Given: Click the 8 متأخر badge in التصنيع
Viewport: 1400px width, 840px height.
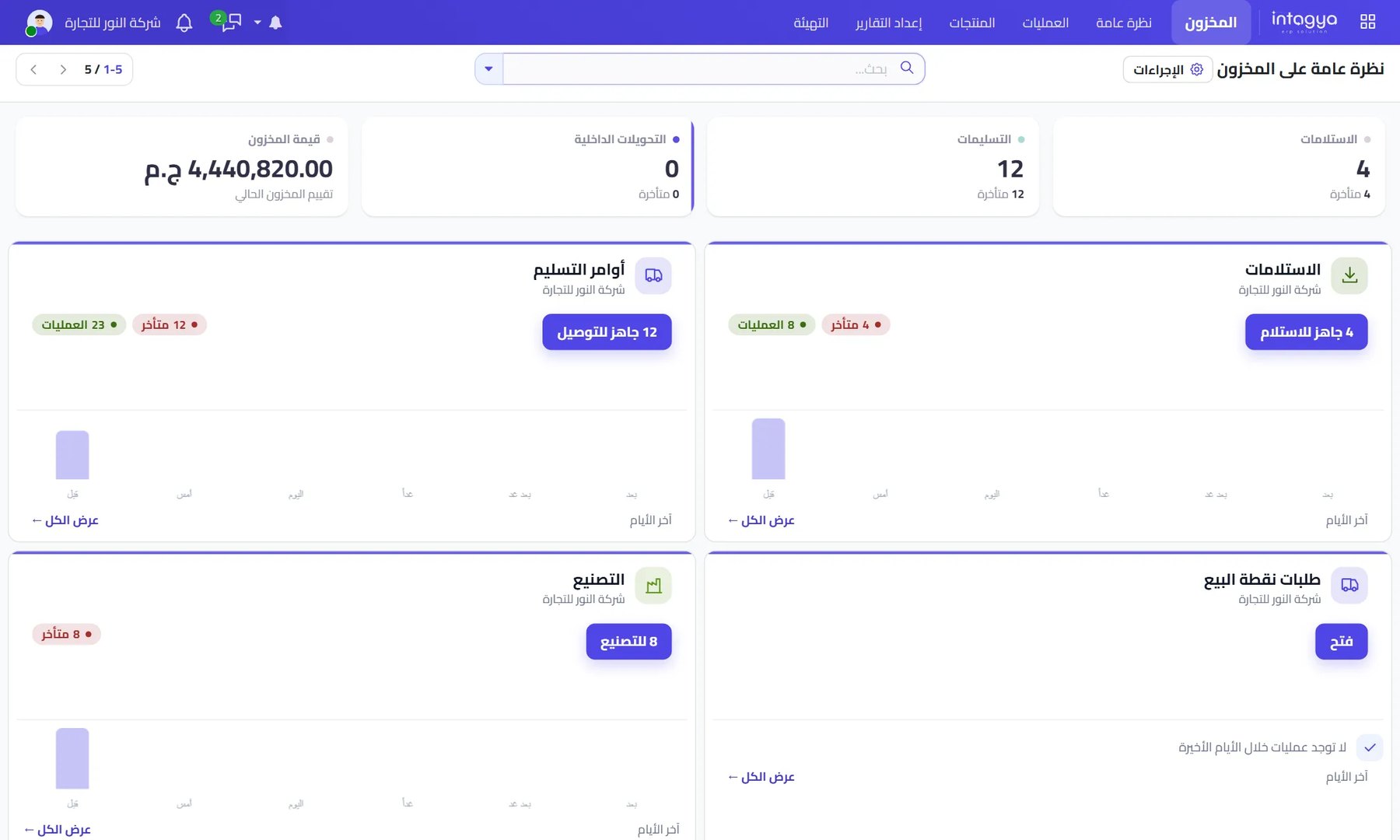Looking at the screenshot, I should click(67, 634).
